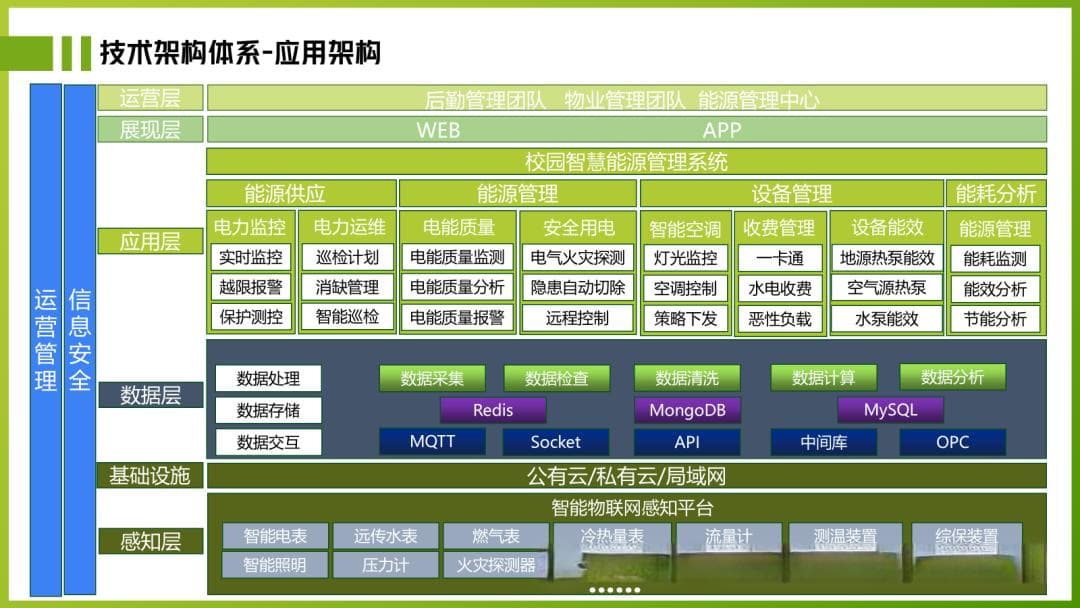
Task: Click the 公有云/私有云/局域网 bar
Action: pos(626,476)
